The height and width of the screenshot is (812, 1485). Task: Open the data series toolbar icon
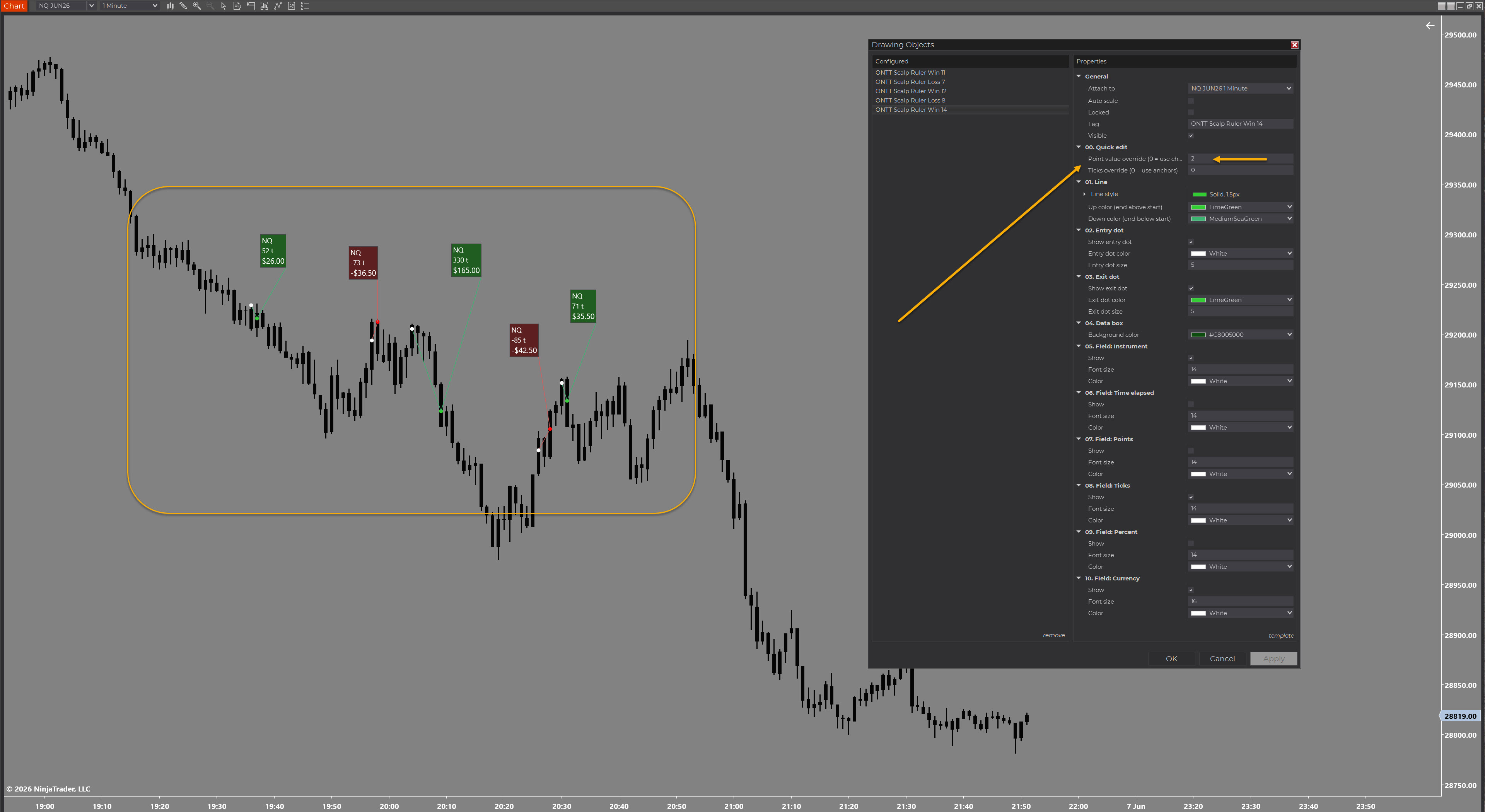(x=251, y=6)
